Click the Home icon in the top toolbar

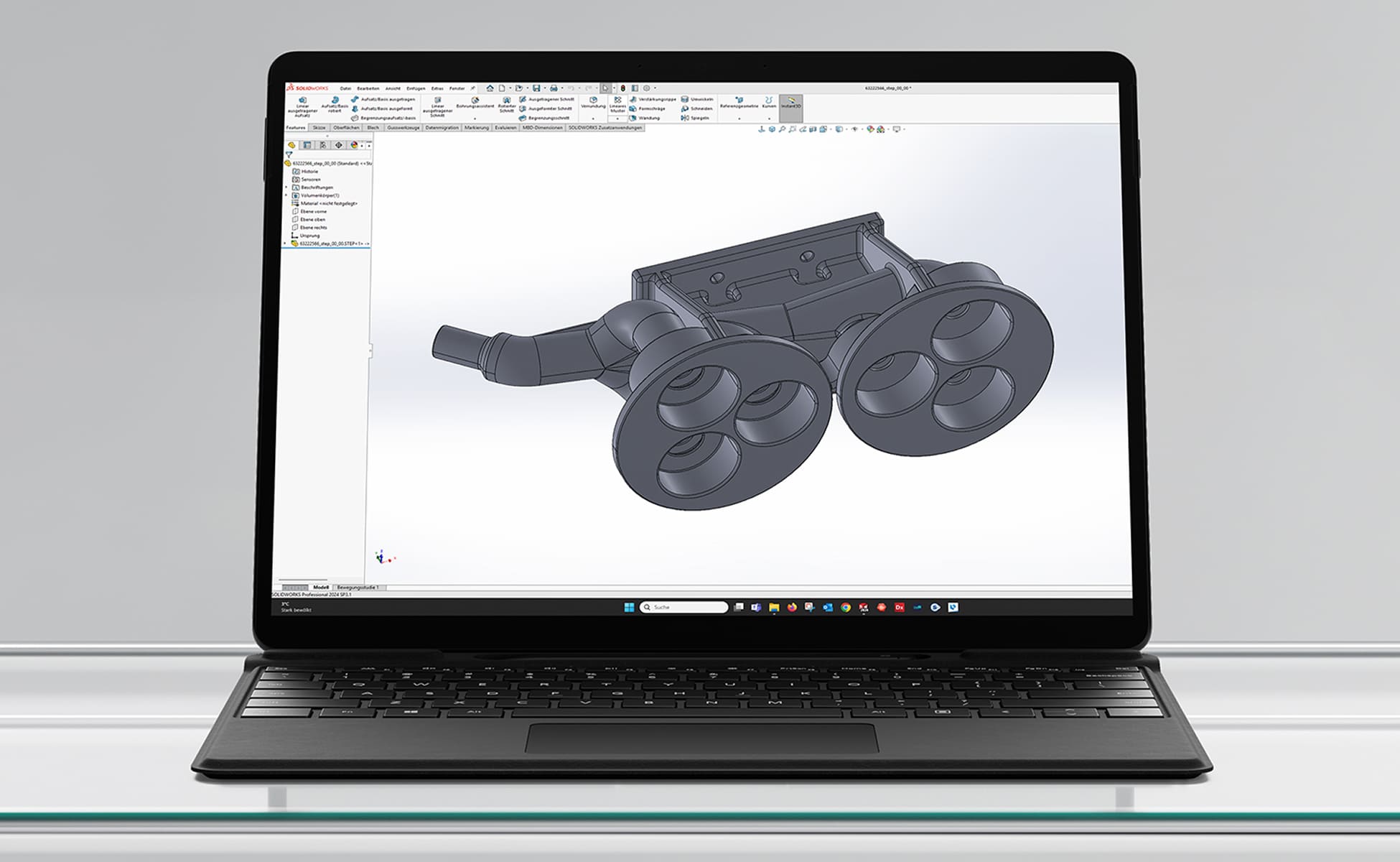pos(490,88)
